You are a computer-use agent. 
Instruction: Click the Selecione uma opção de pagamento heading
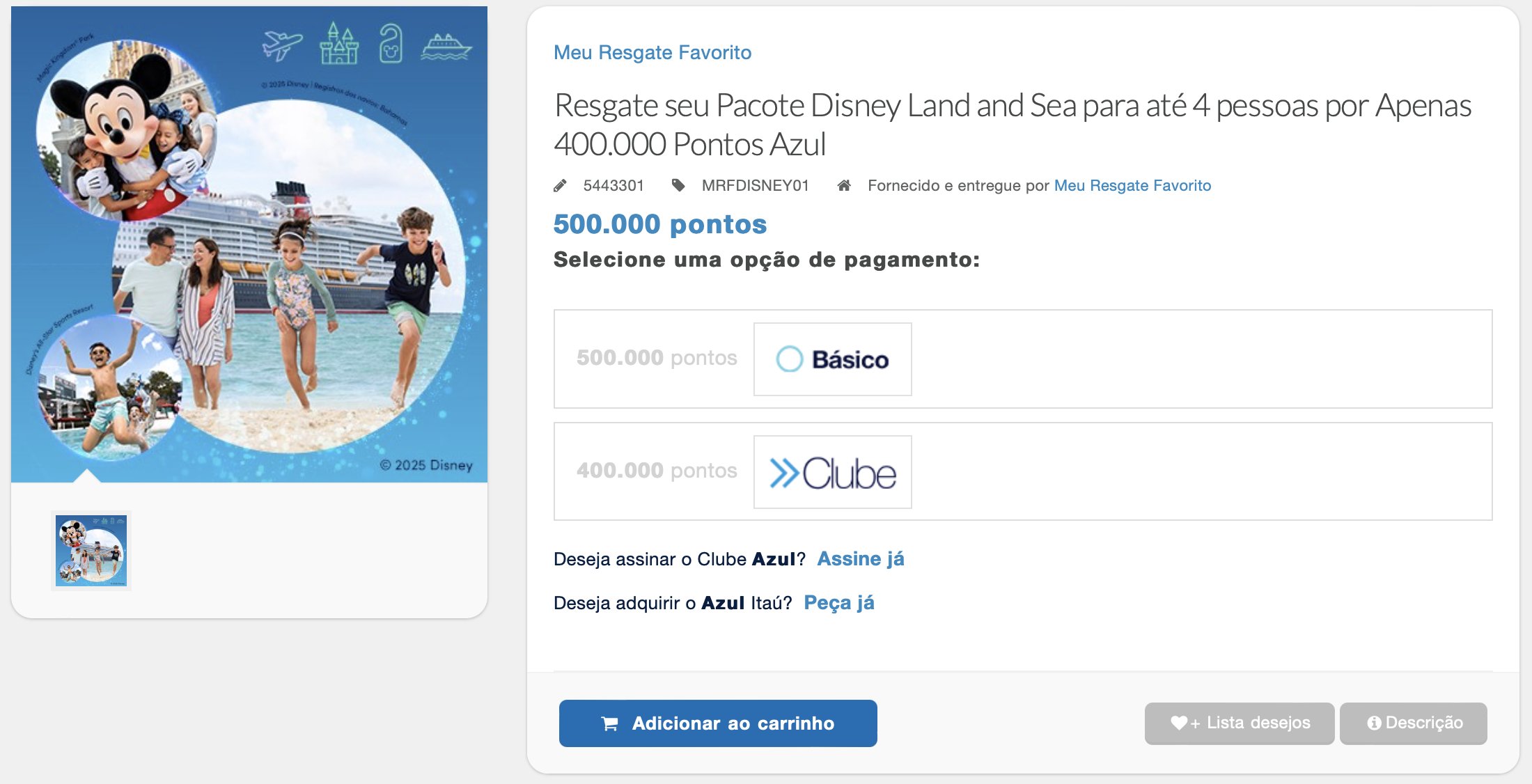[x=767, y=260]
